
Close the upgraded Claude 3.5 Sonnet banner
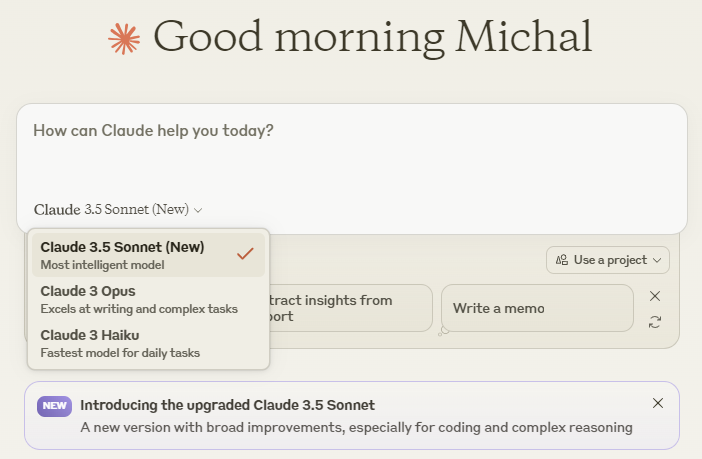(657, 403)
